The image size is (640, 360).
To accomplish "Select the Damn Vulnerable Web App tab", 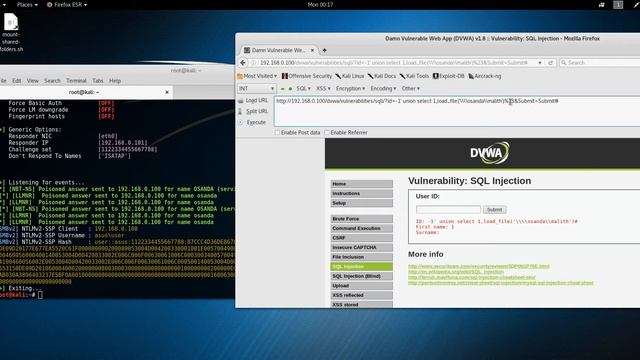I will pos(278,50).
